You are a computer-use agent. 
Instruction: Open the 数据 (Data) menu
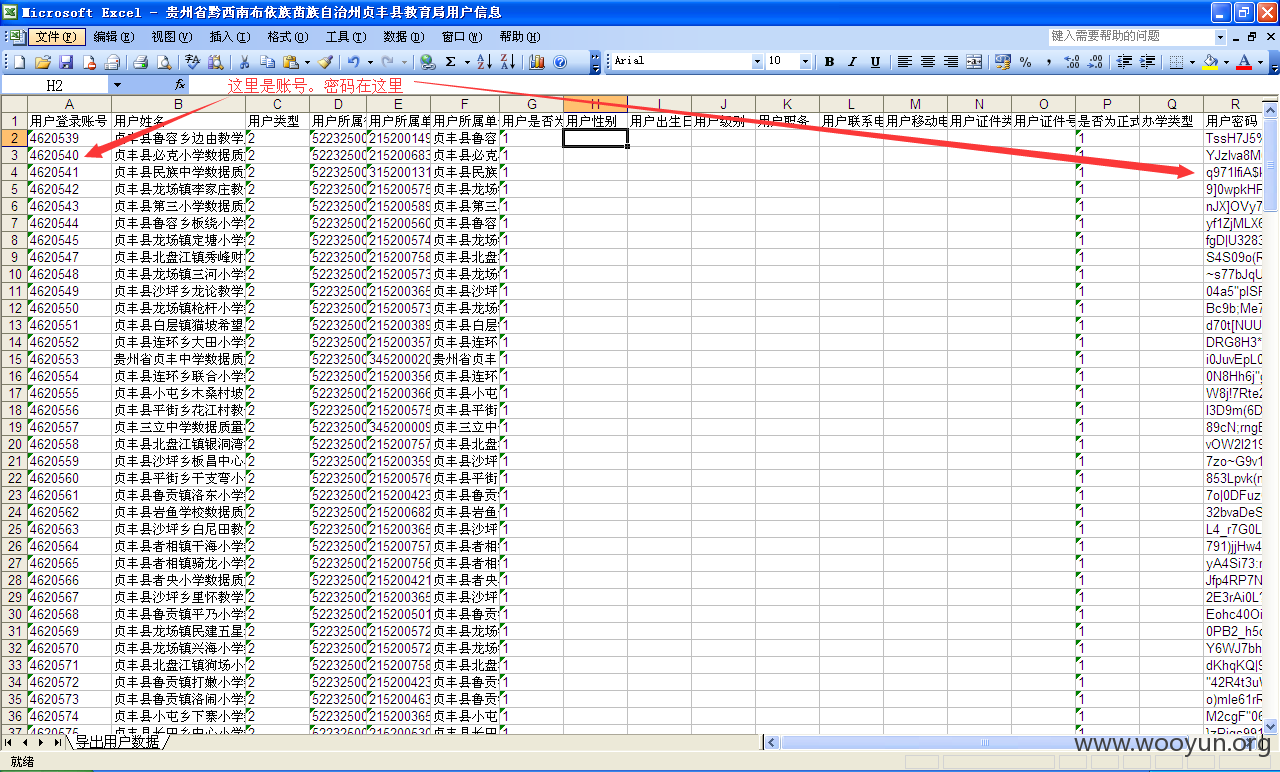403,37
